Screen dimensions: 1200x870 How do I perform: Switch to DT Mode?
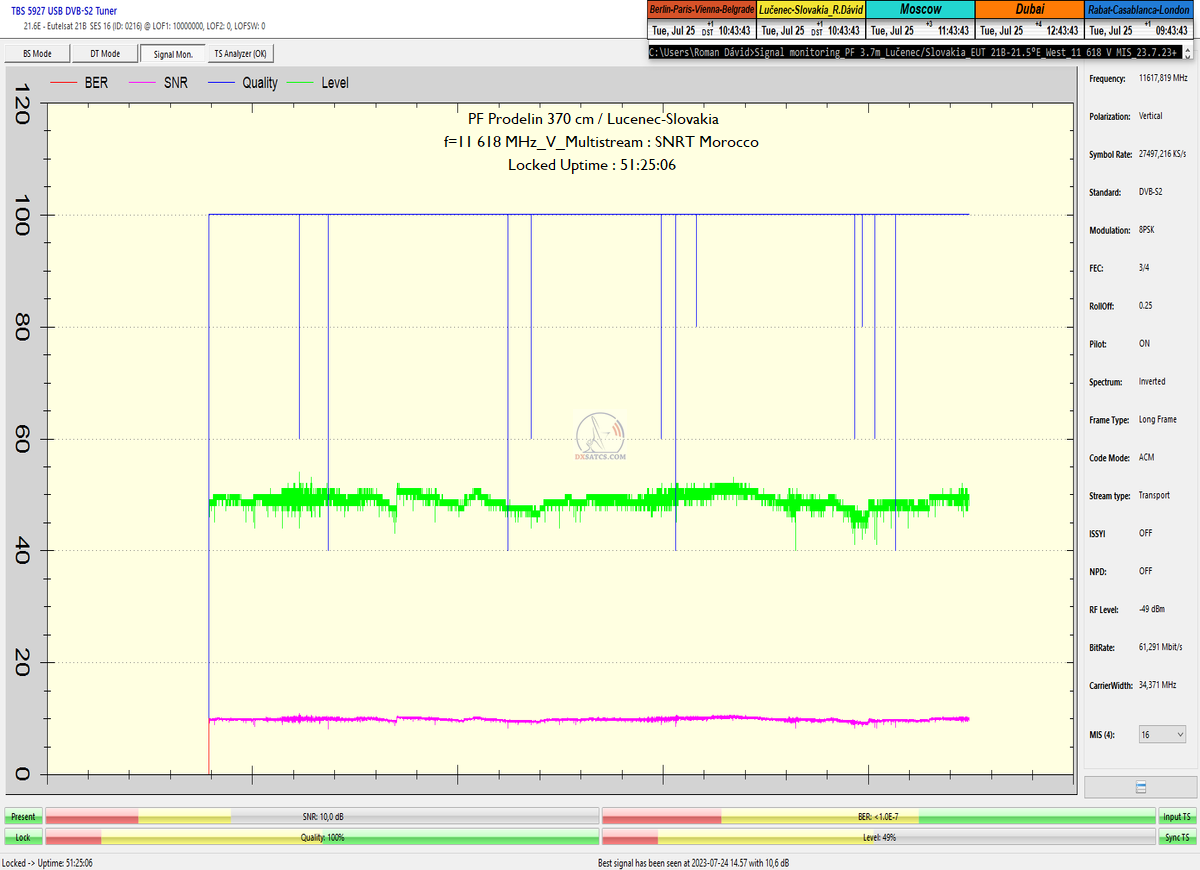[105, 54]
